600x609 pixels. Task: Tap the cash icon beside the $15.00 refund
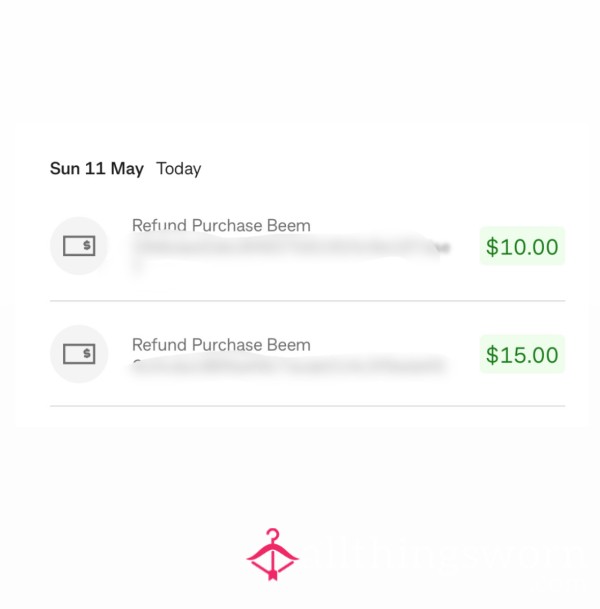pyautogui.click(x=79, y=354)
